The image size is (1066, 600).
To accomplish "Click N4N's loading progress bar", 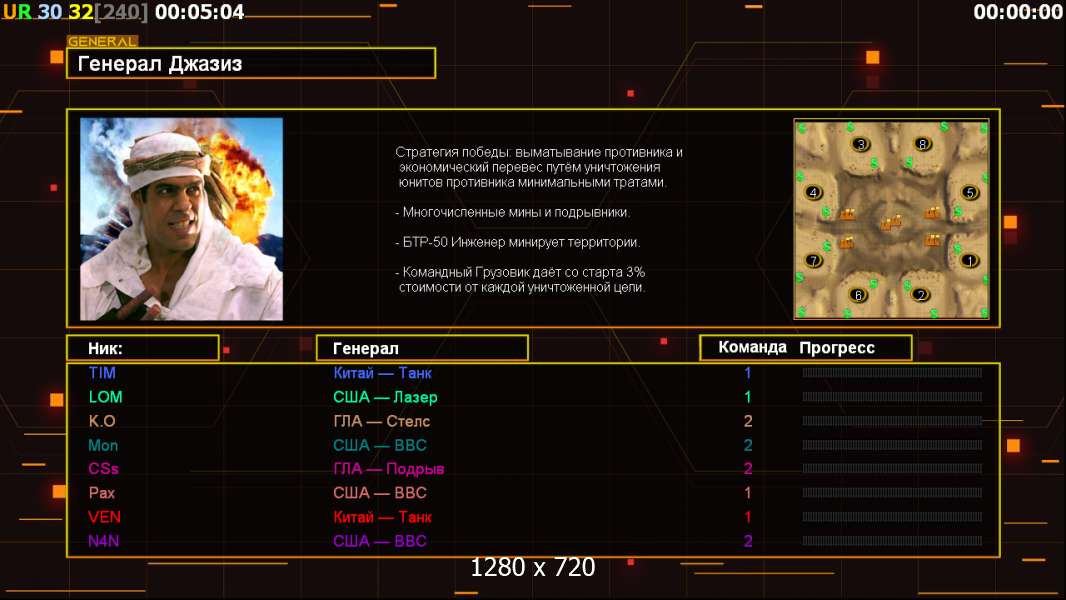I will point(892,542).
